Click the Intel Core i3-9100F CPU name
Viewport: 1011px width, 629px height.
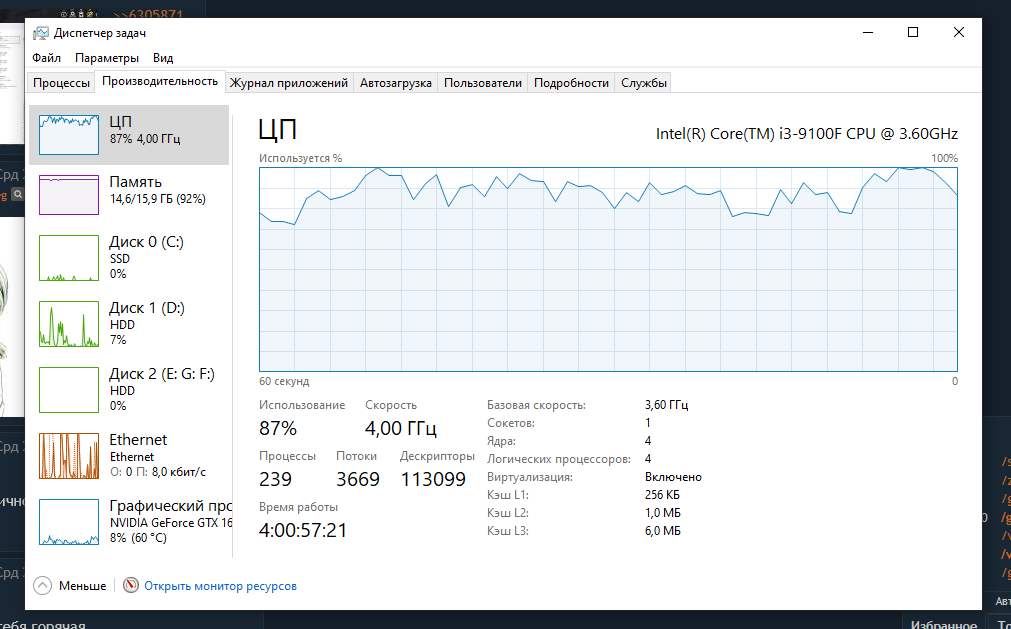pos(807,133)
